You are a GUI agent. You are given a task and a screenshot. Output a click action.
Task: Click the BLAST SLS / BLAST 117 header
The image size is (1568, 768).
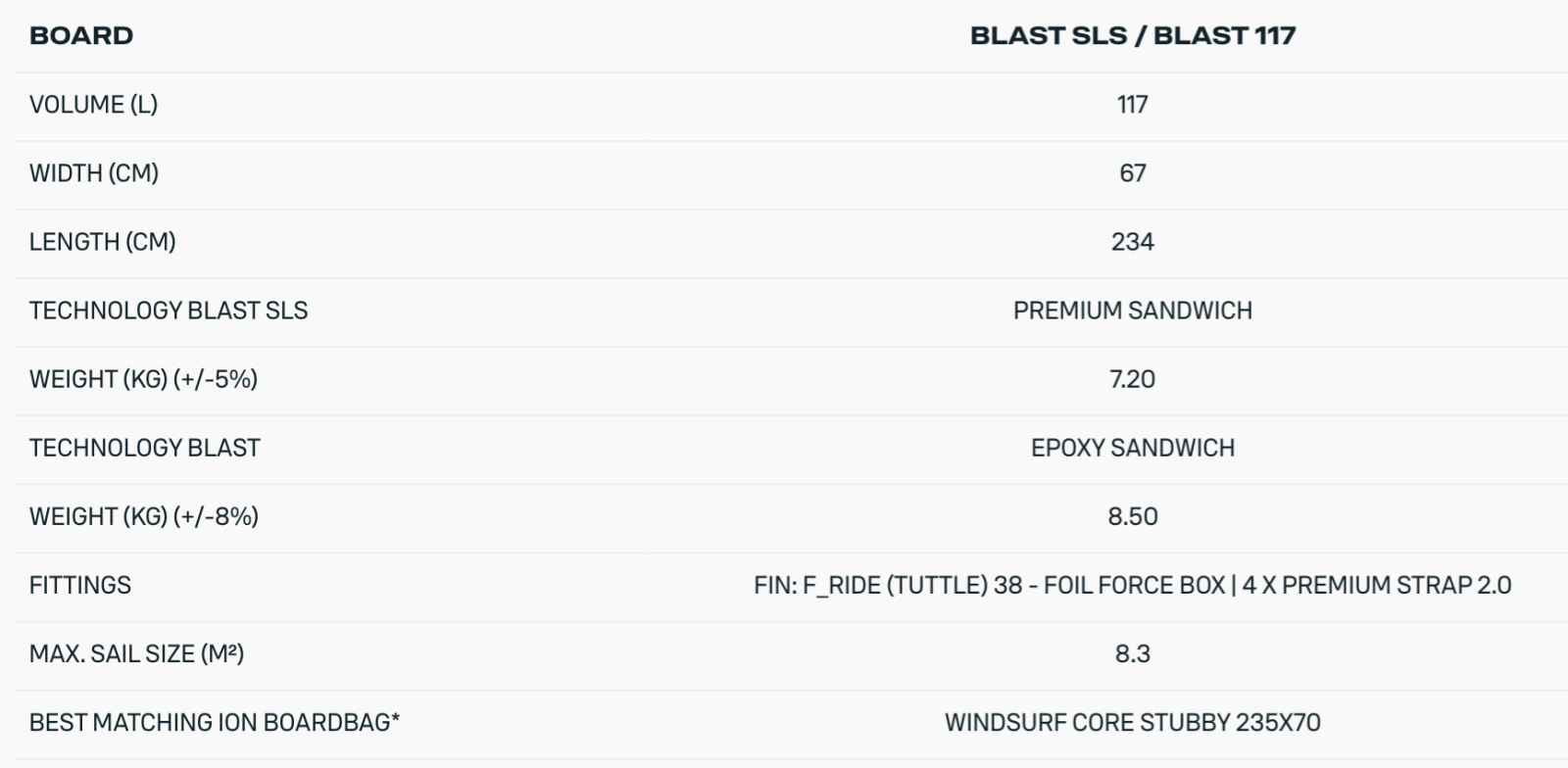(1132, 36)
